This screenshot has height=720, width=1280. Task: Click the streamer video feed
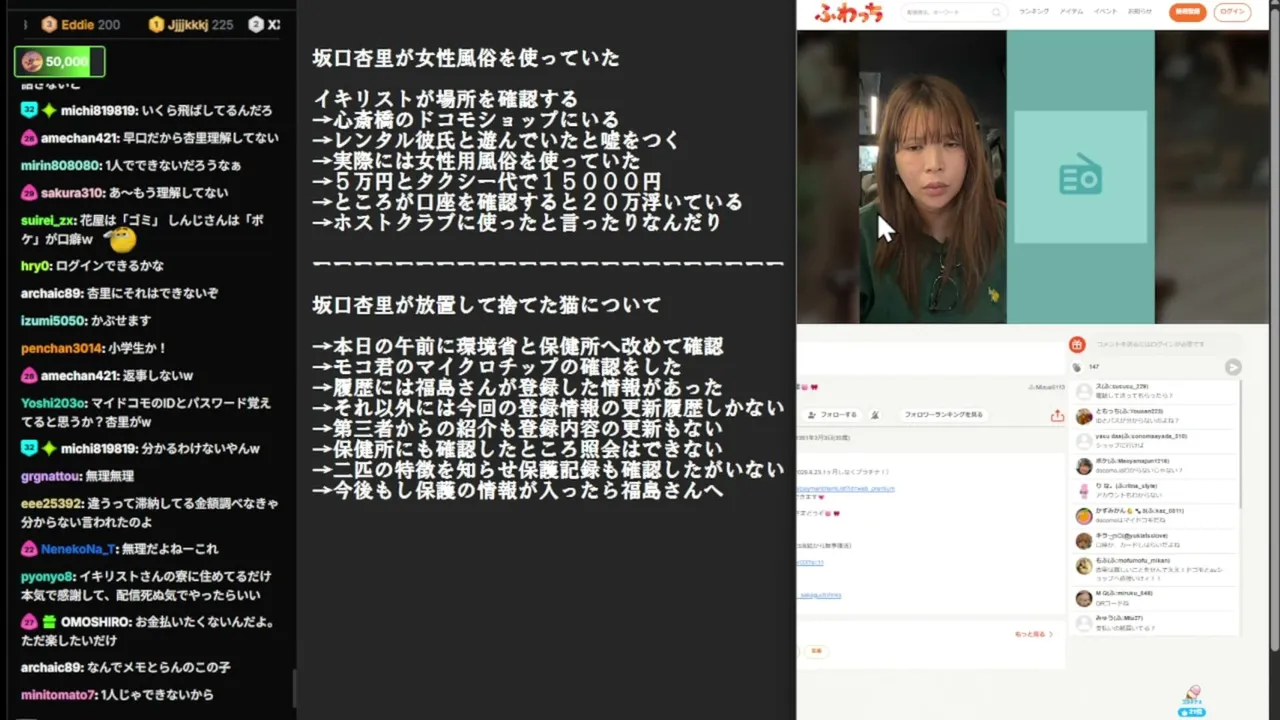tap(932, 177)
